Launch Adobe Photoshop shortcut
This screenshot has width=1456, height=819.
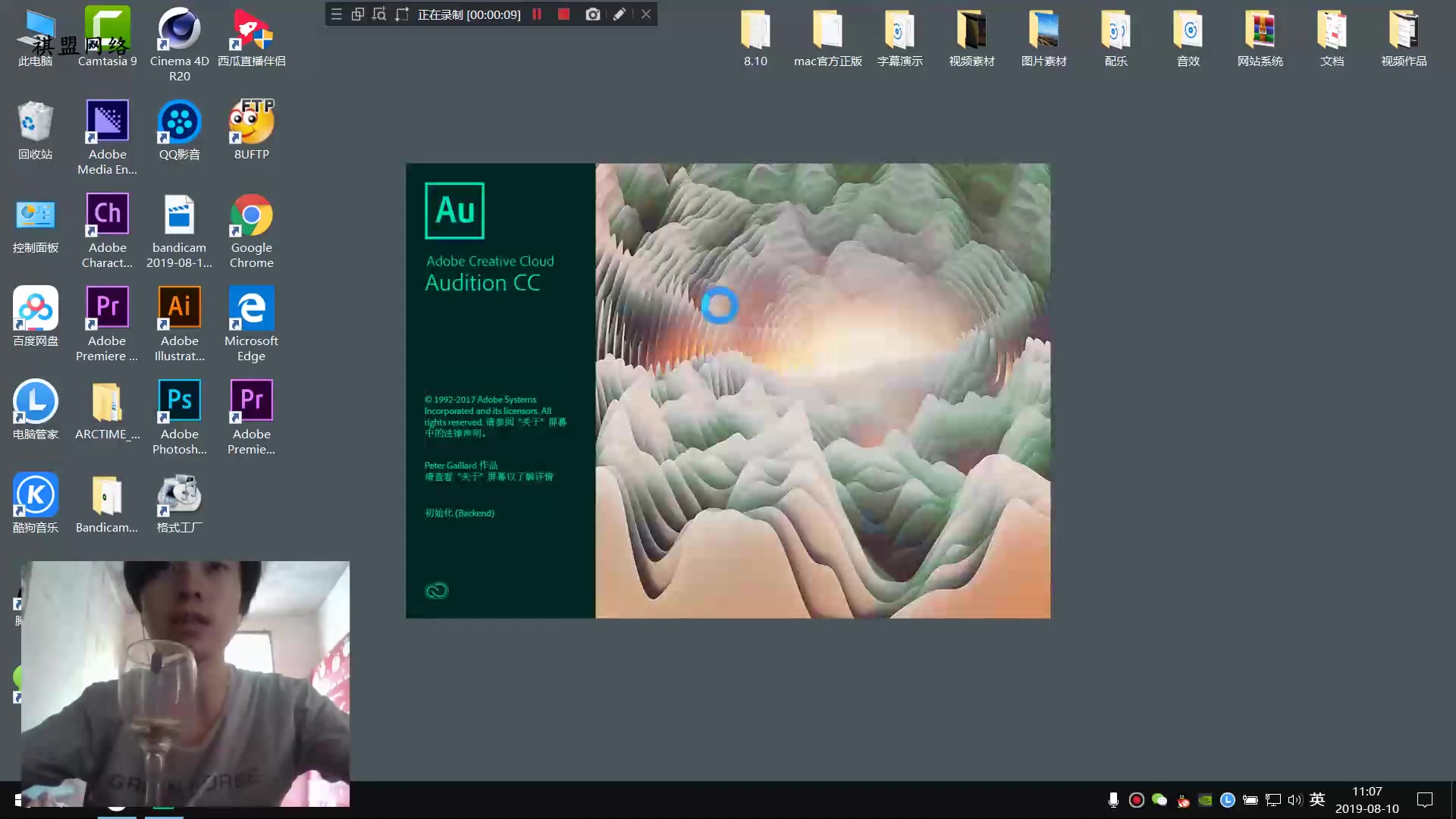click(x=179, y=417)
